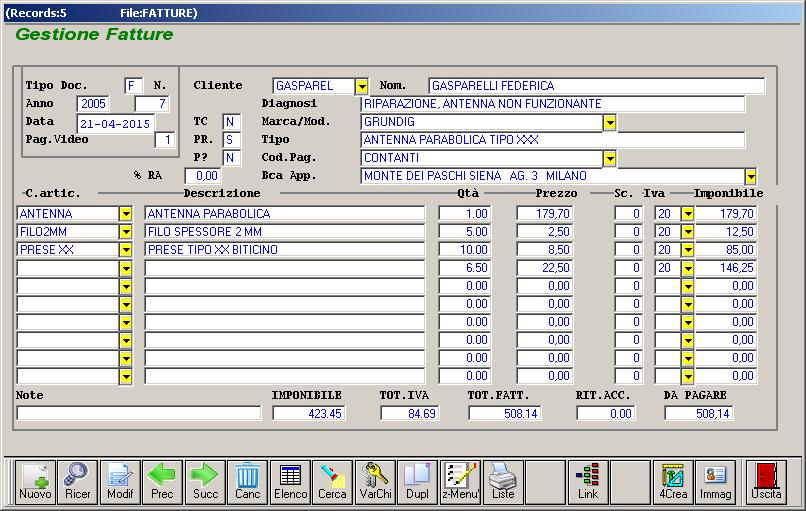Click price field showing 179,70
This screenshot has height=511, width=806.
pyautogui.click(x=545, y=213)
